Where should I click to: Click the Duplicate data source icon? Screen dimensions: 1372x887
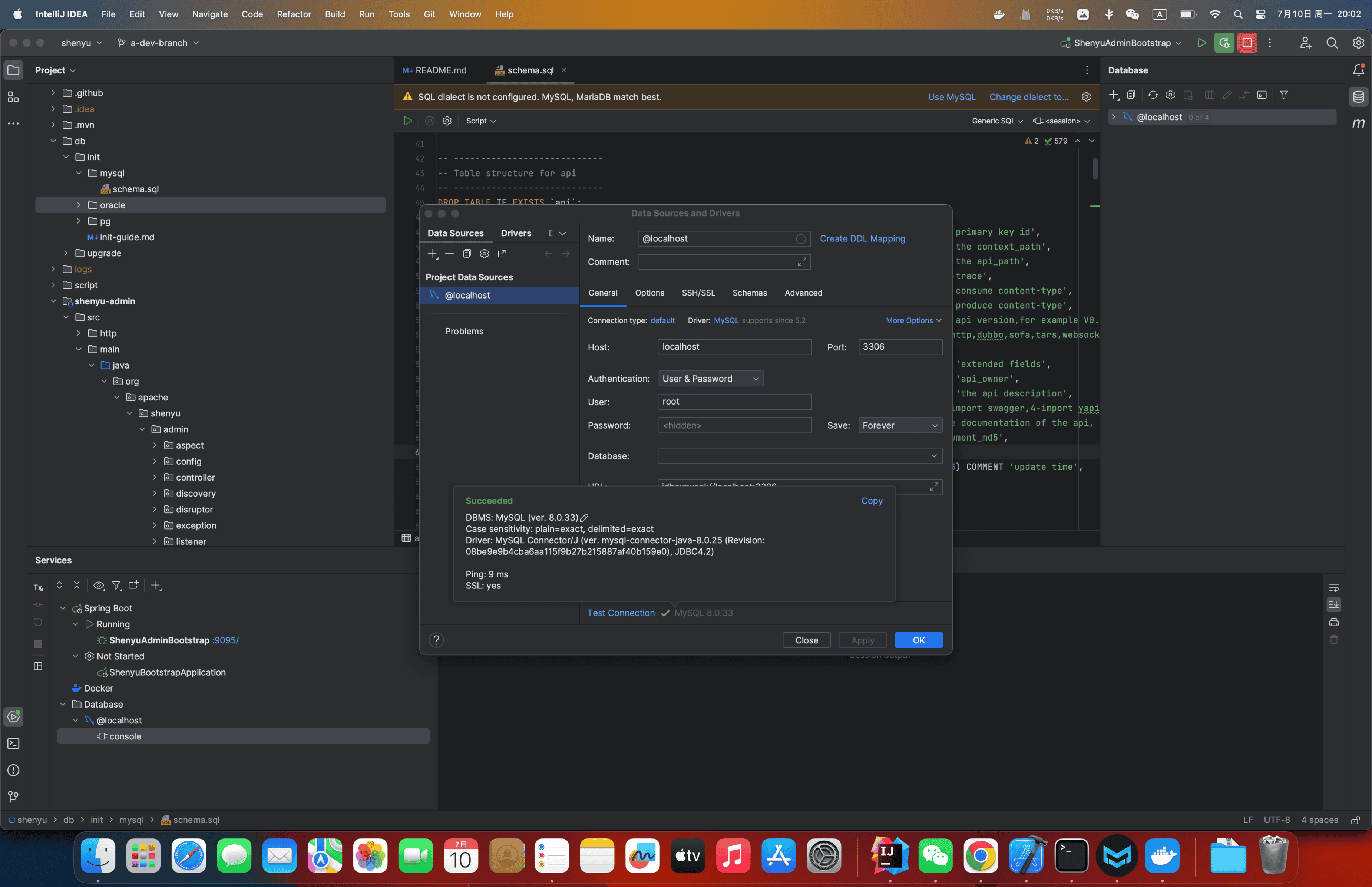[467, 253]
